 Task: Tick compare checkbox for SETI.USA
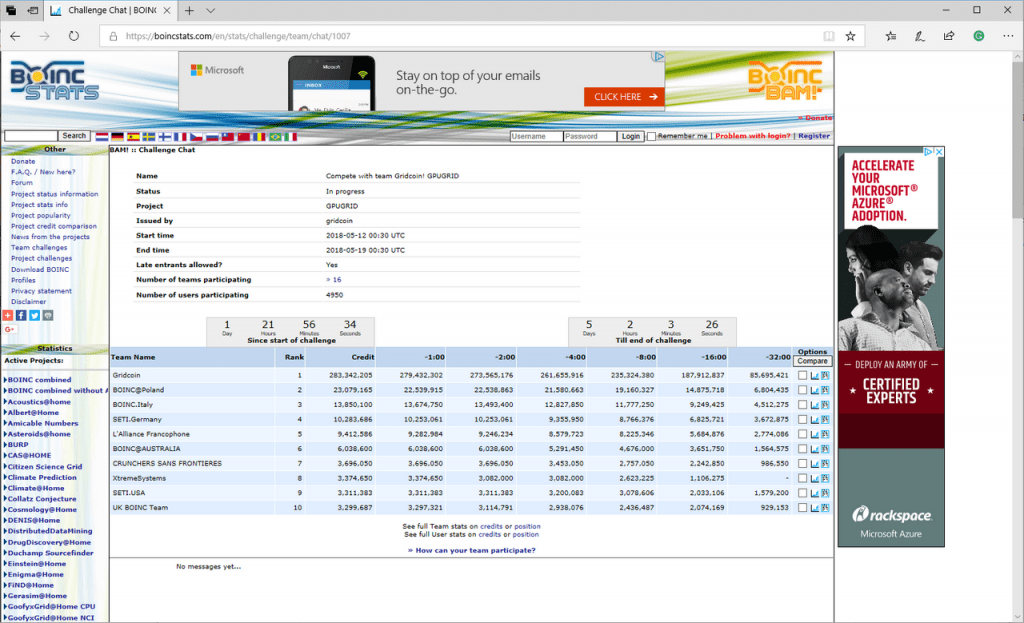coord(803,493)
